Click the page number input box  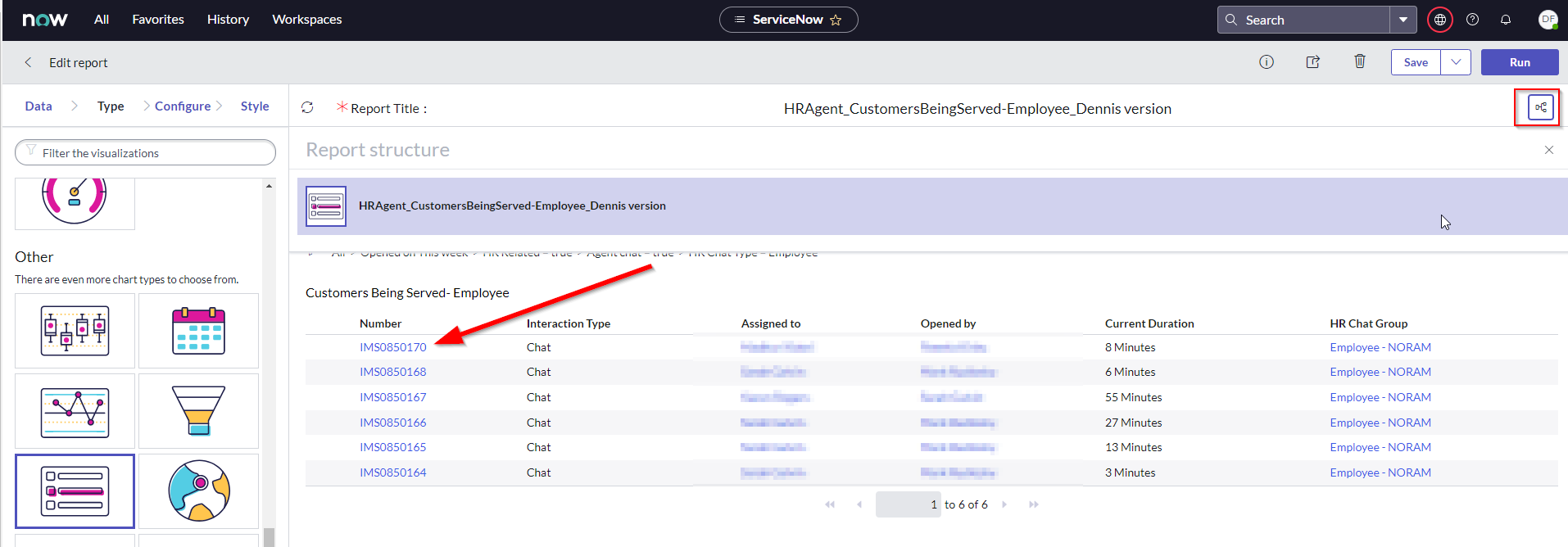click(909, 504)
